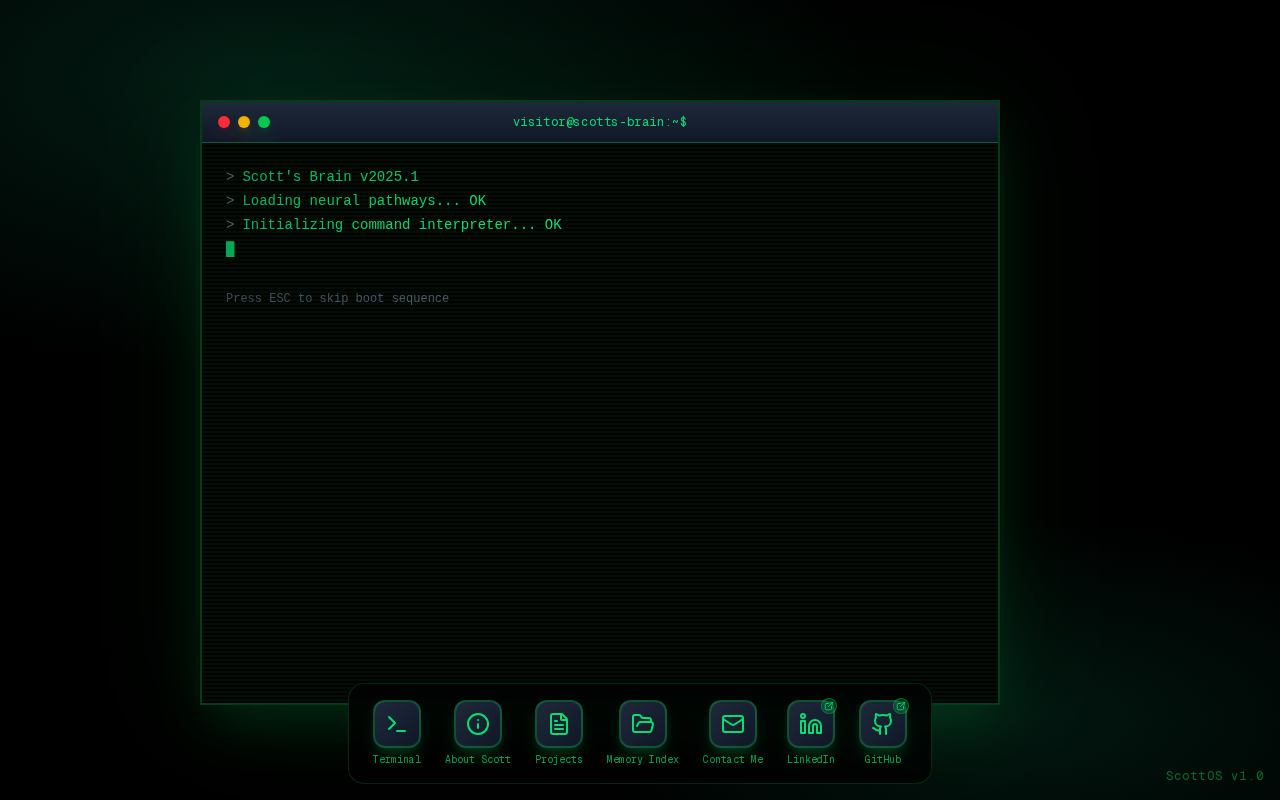Click "Initializing command interpreter... OK" line
The image size is (1280, 800).
401,225
